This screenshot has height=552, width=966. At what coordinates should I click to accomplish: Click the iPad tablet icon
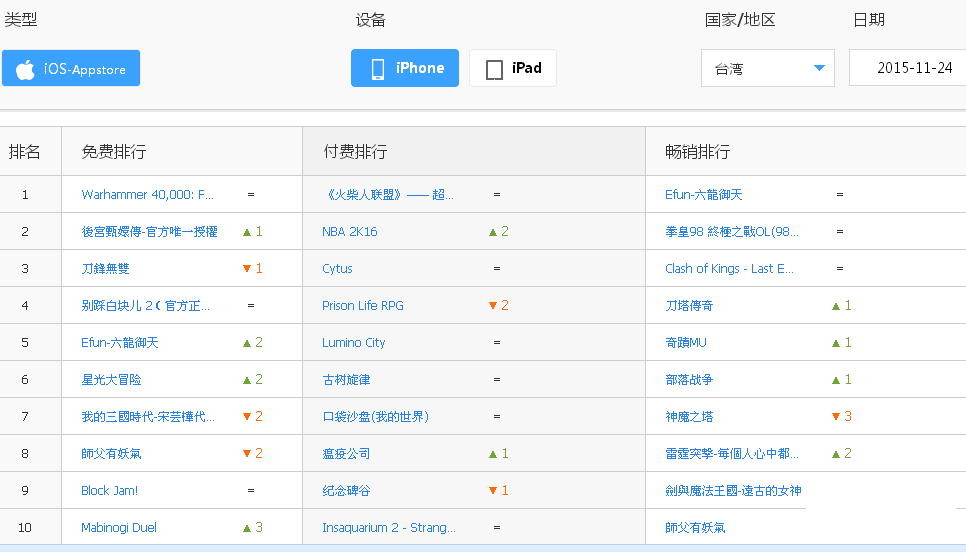click(494, 70)
